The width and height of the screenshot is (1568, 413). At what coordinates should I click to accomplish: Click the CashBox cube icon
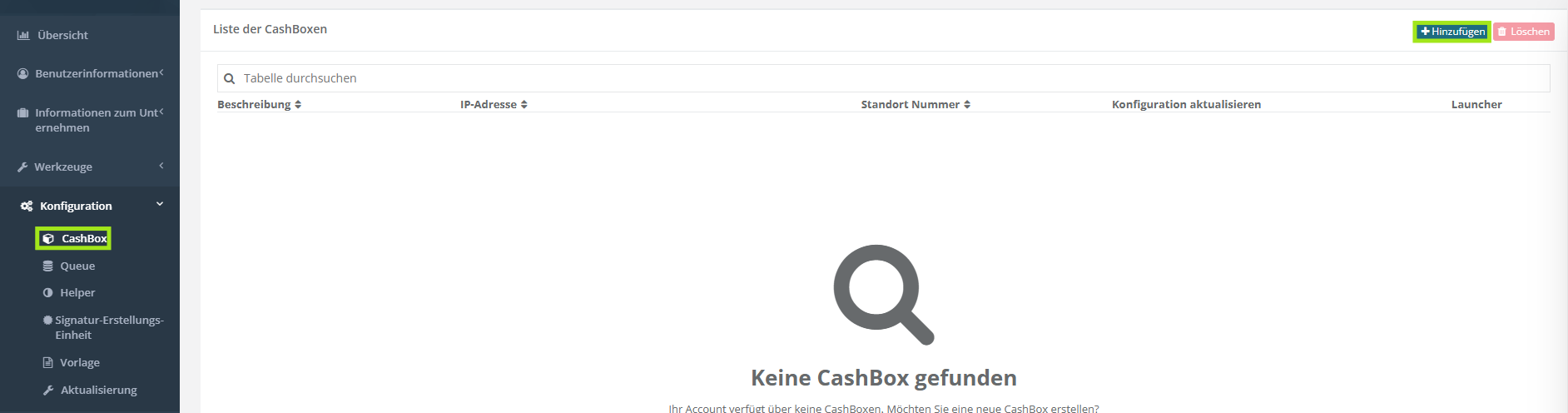(48, 239)
